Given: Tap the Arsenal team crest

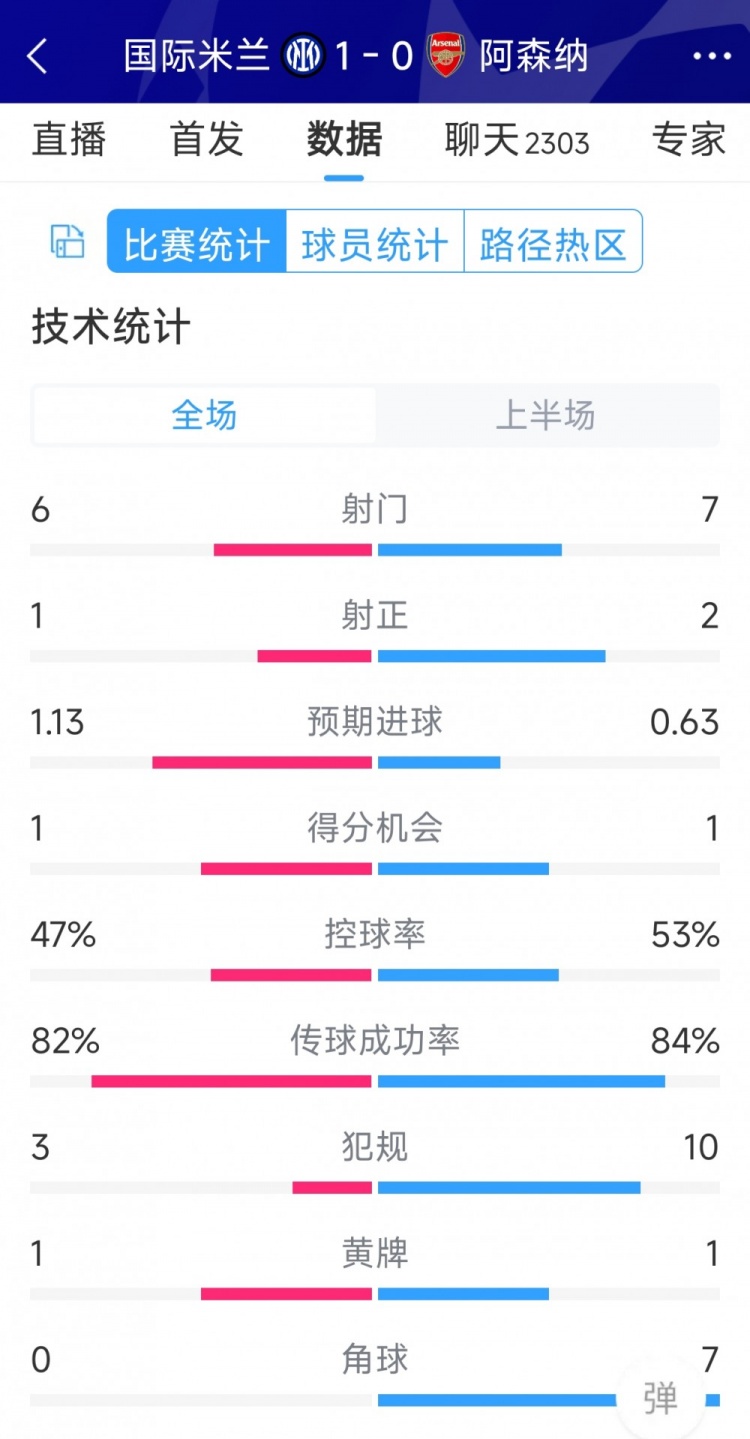Looking at the screenshot, I should point(446,55).
